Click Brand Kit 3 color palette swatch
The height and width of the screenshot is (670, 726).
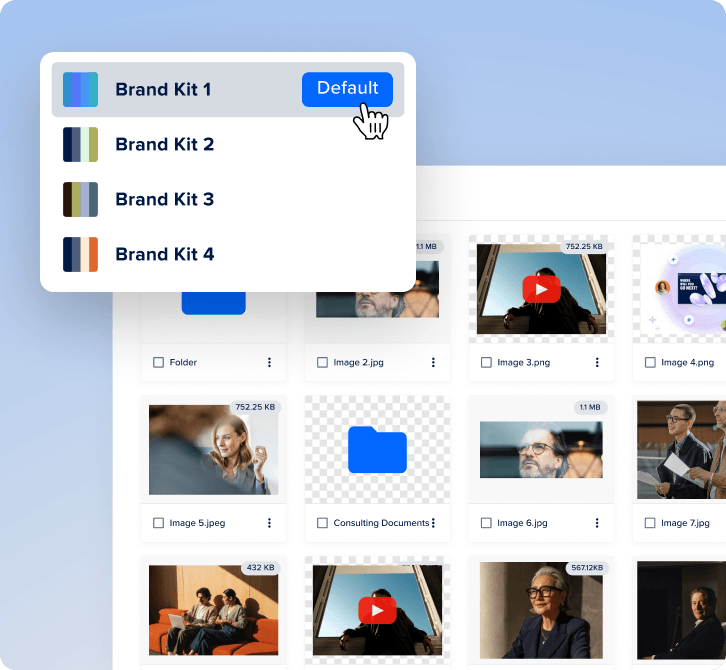81,200
